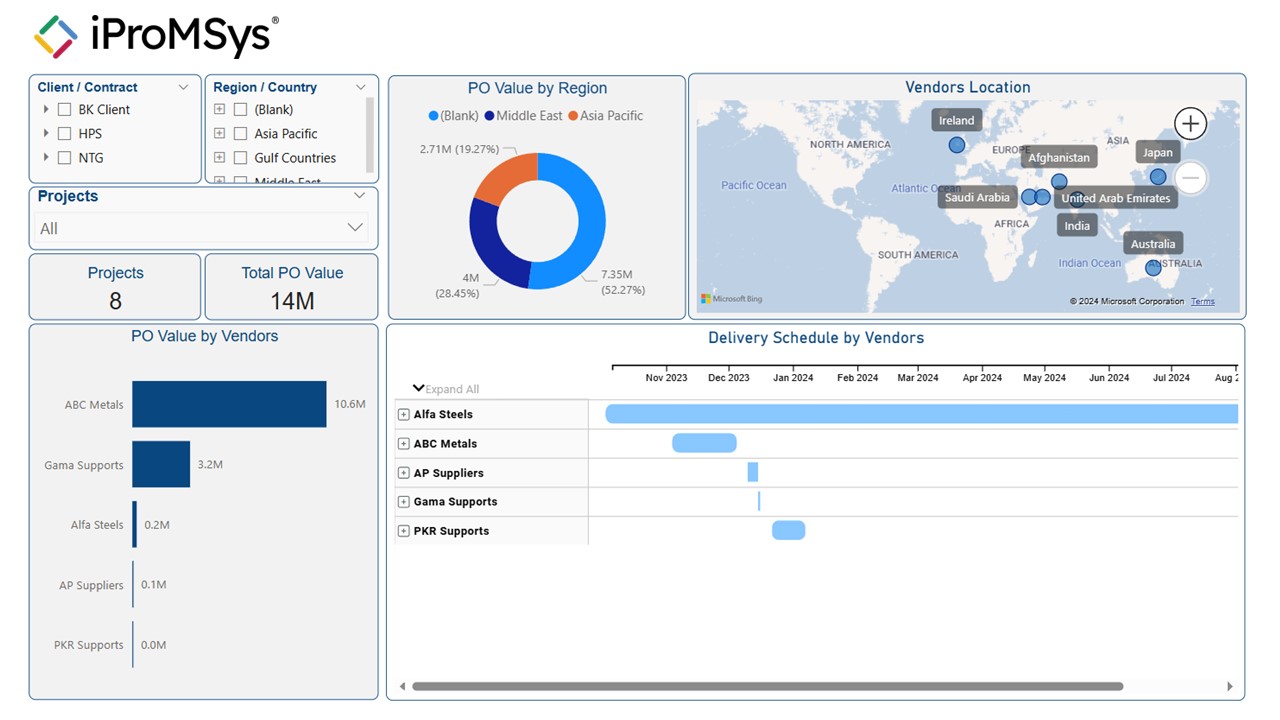Screen dimensions: 1280x720
Task: Click the Ireland vendor map marker
Action: tap(956, 145)
